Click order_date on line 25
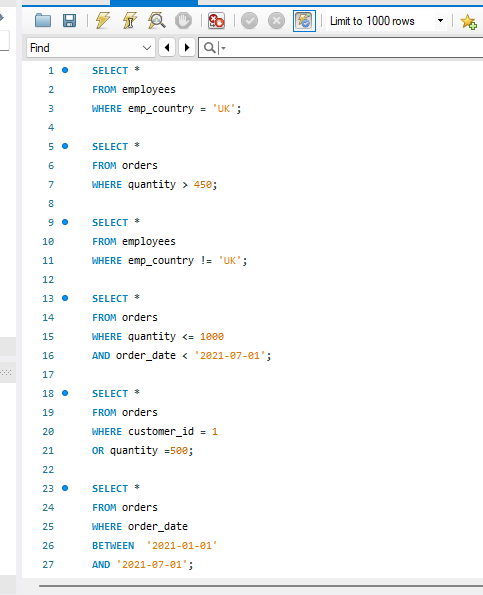Viewport: 483px width, 595px height. 158,526
